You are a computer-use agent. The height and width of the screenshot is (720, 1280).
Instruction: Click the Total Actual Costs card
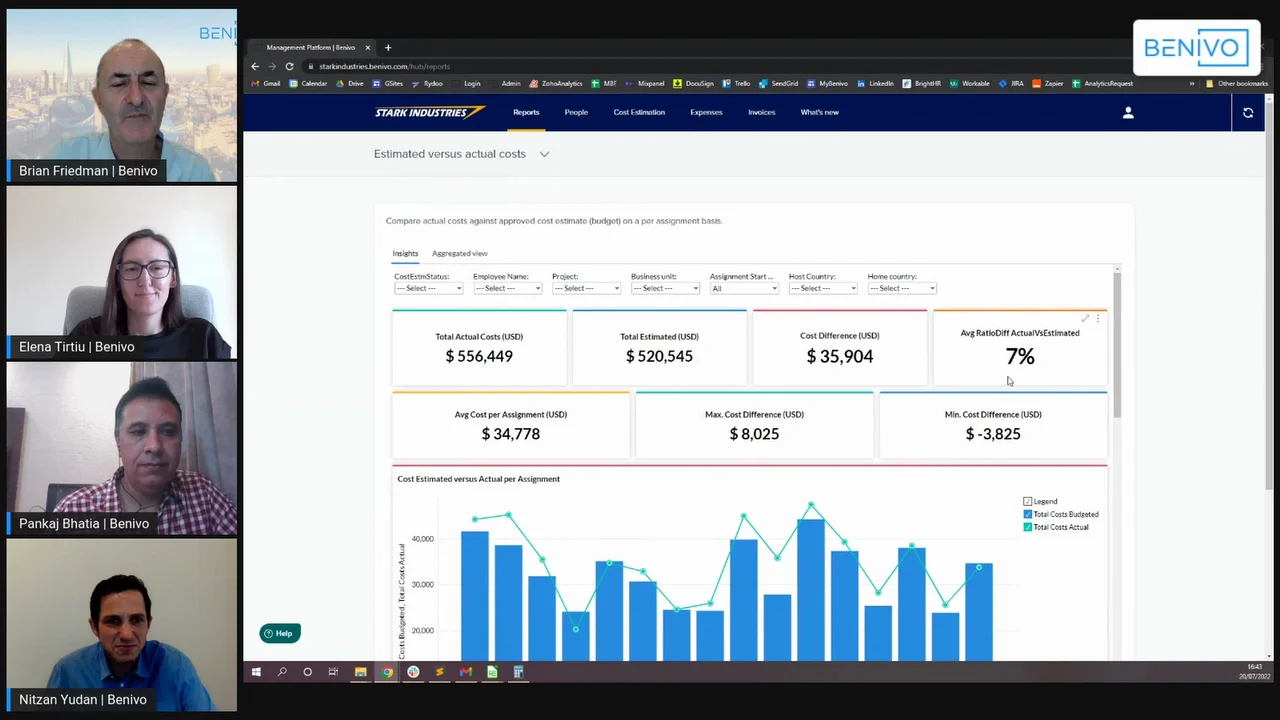[x=479, y=347]
